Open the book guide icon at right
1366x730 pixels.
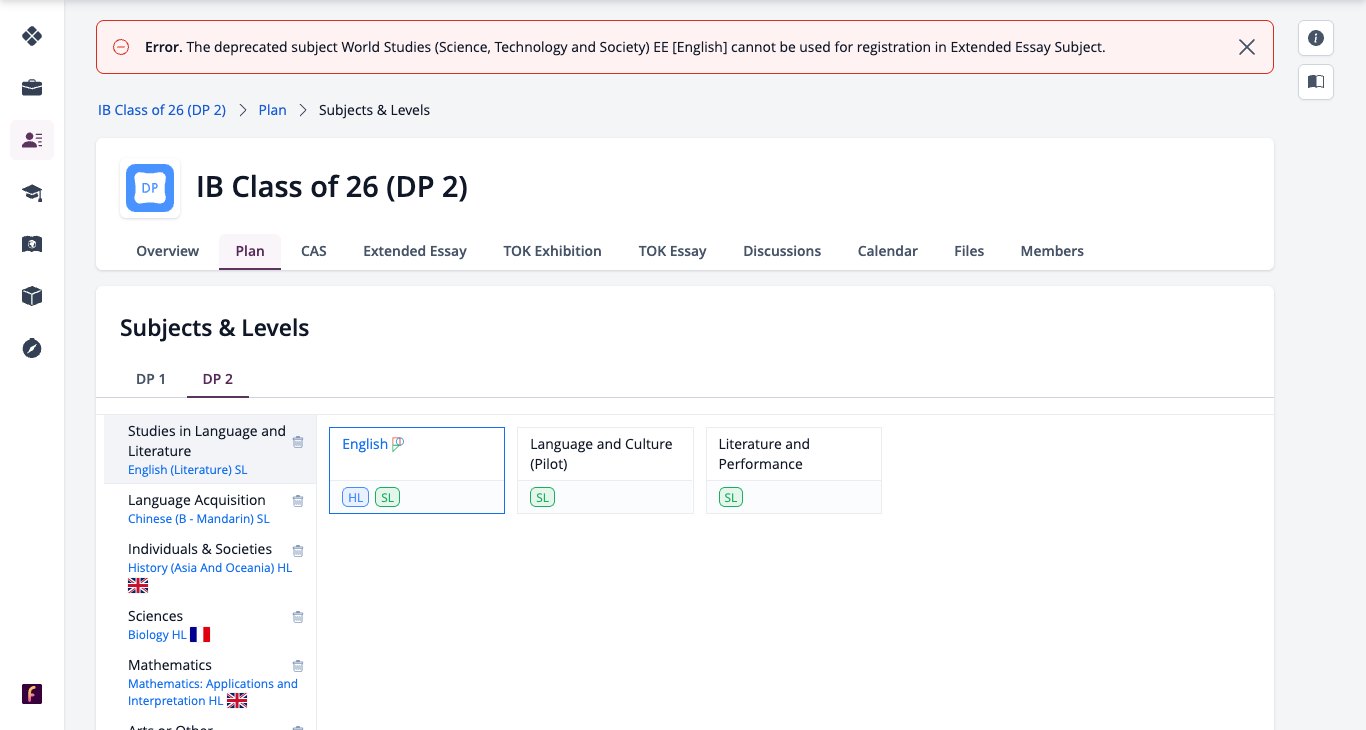pyautogui.click(x=1316, y=81)
